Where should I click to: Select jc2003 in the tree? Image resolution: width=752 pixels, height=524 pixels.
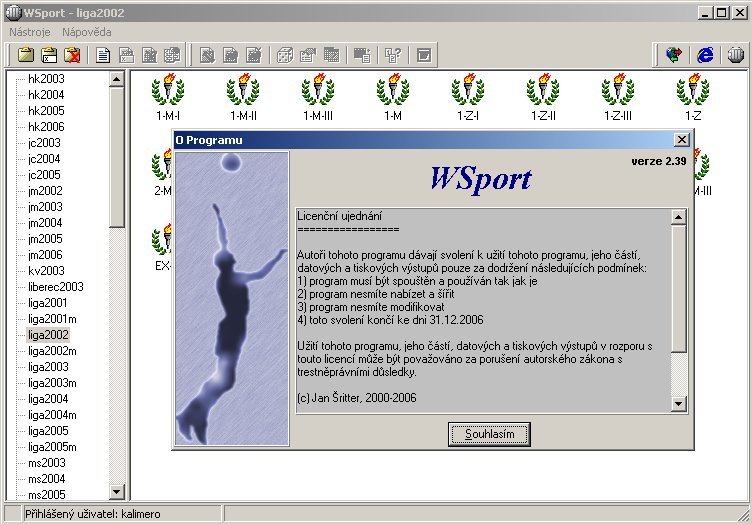44,143
